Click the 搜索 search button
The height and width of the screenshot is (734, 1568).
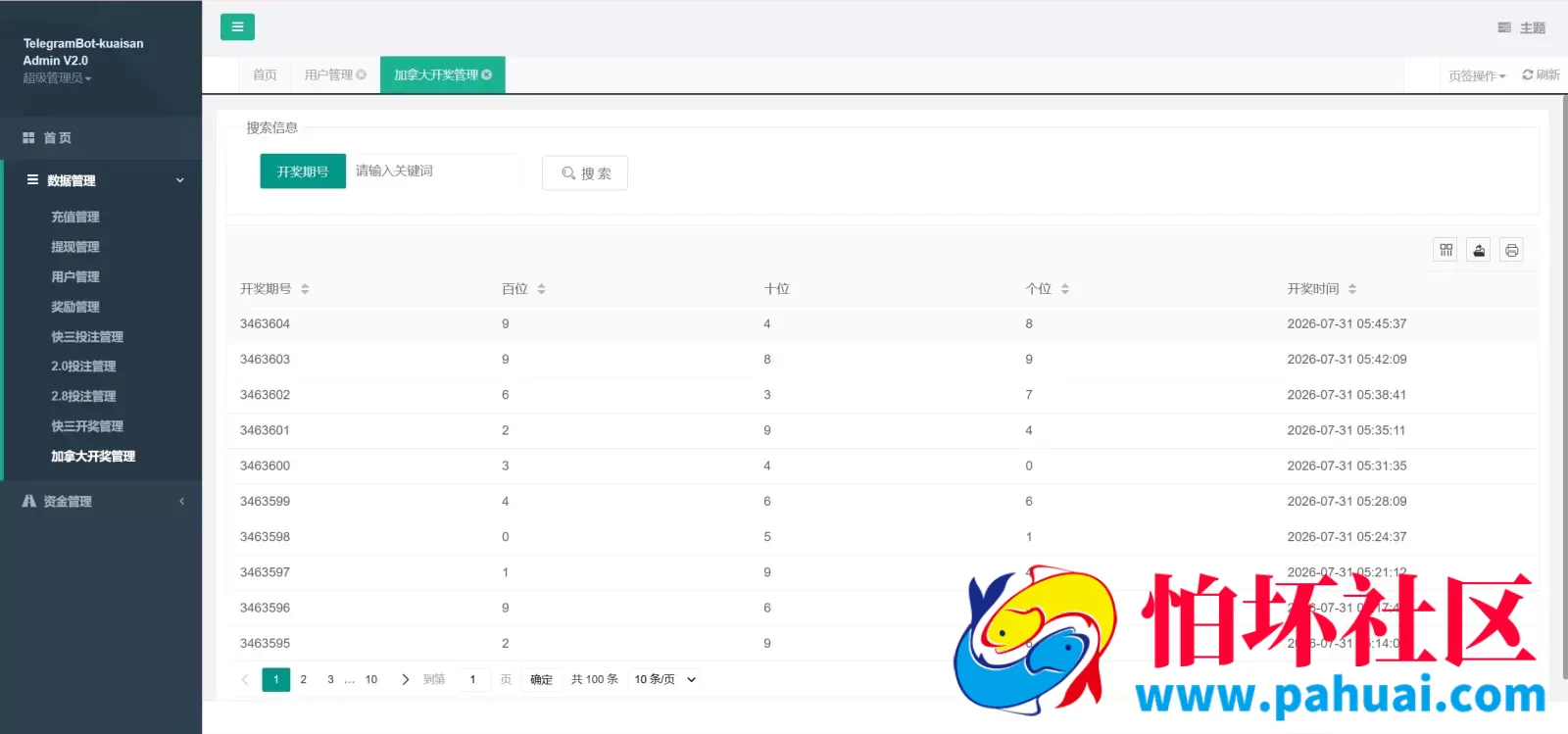tap(585, 172)
